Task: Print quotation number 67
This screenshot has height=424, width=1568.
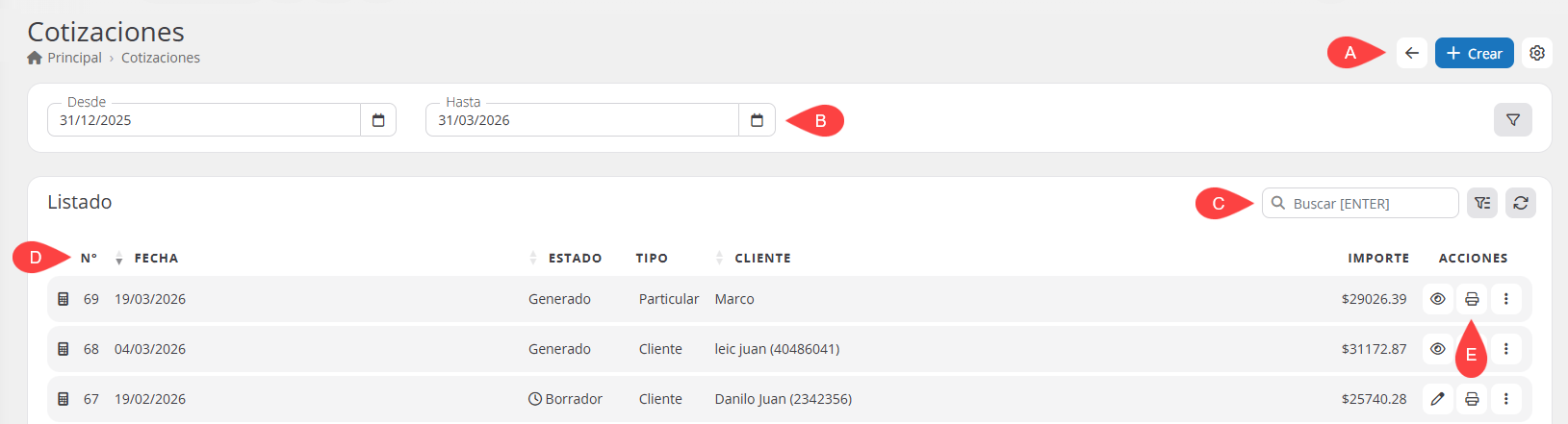Action: 1472,399
